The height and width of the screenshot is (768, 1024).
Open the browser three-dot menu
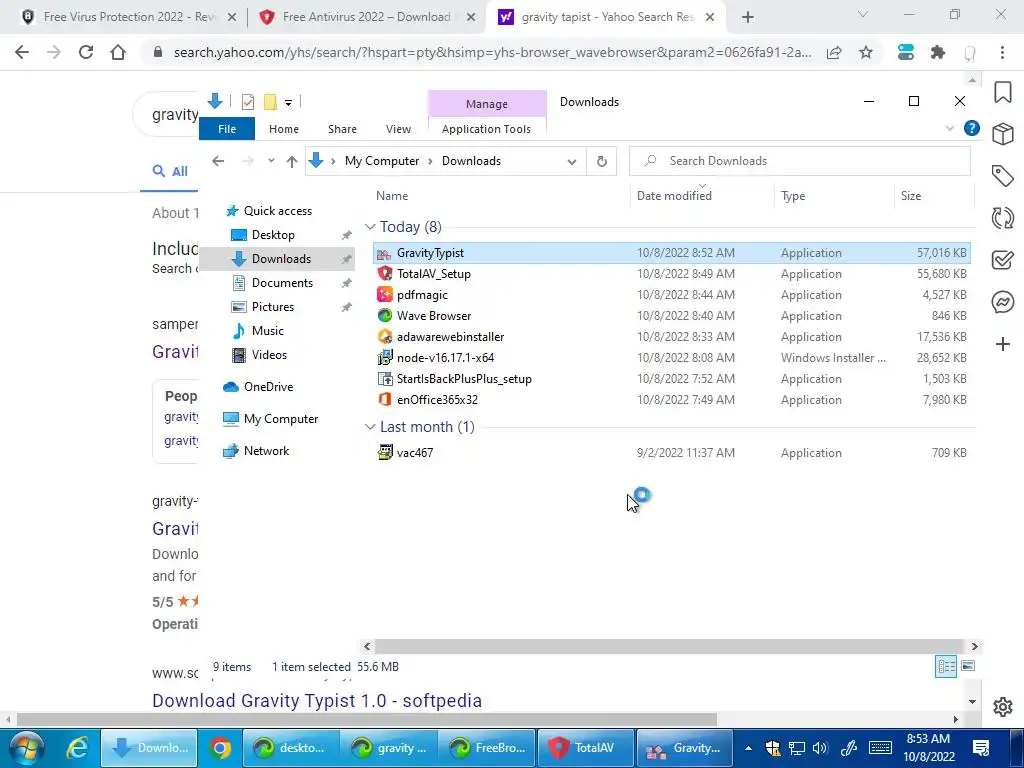(1002, 52)
